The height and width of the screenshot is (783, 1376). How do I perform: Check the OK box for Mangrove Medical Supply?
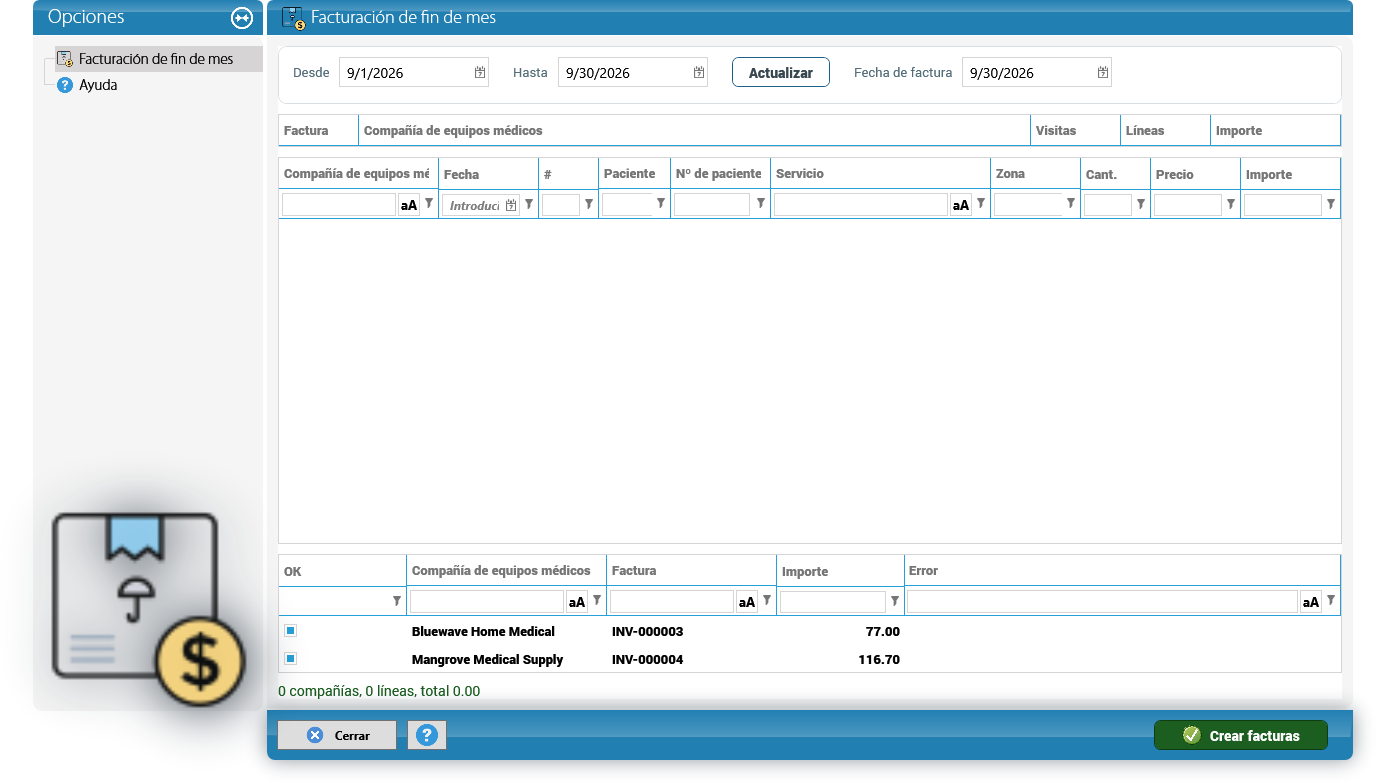[x=290, y=659]
